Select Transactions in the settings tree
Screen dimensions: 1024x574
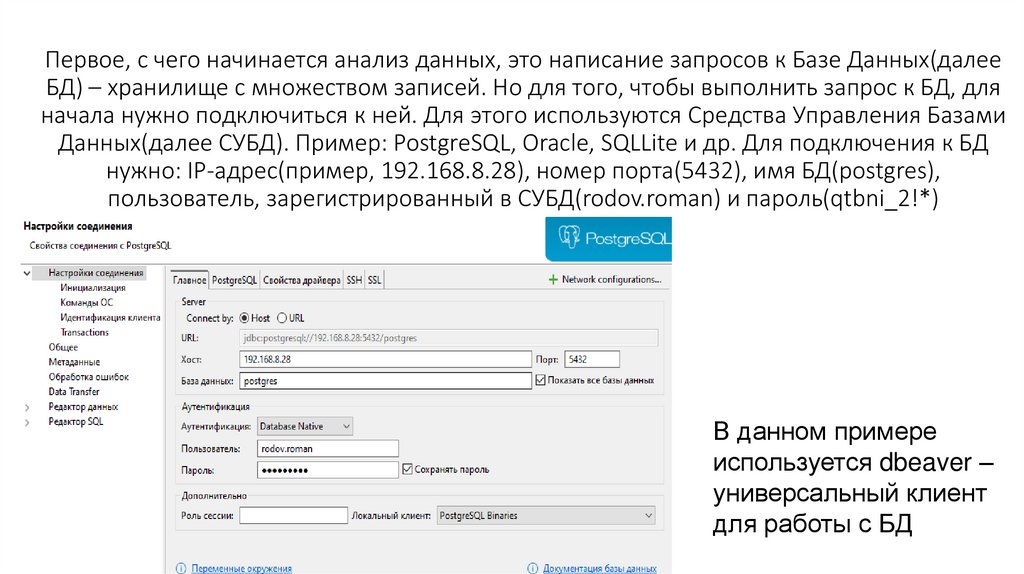pos(84,332)
